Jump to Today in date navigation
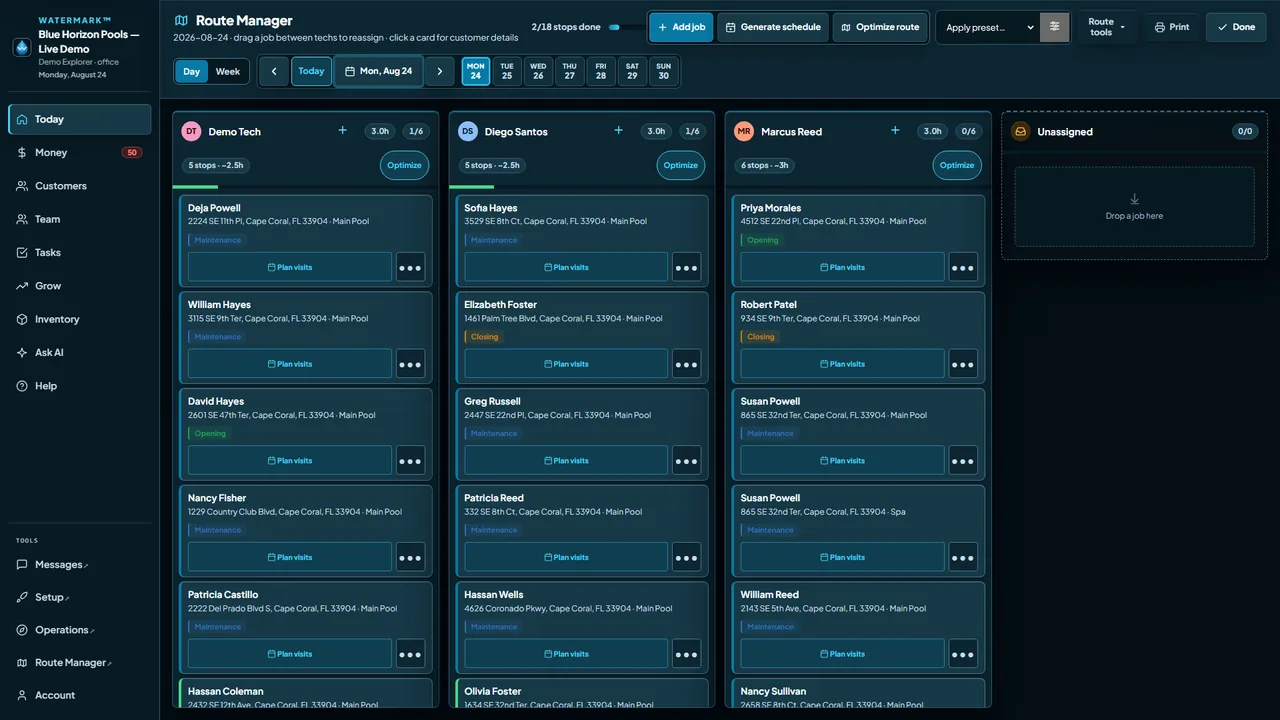 [x=311, y=71]
